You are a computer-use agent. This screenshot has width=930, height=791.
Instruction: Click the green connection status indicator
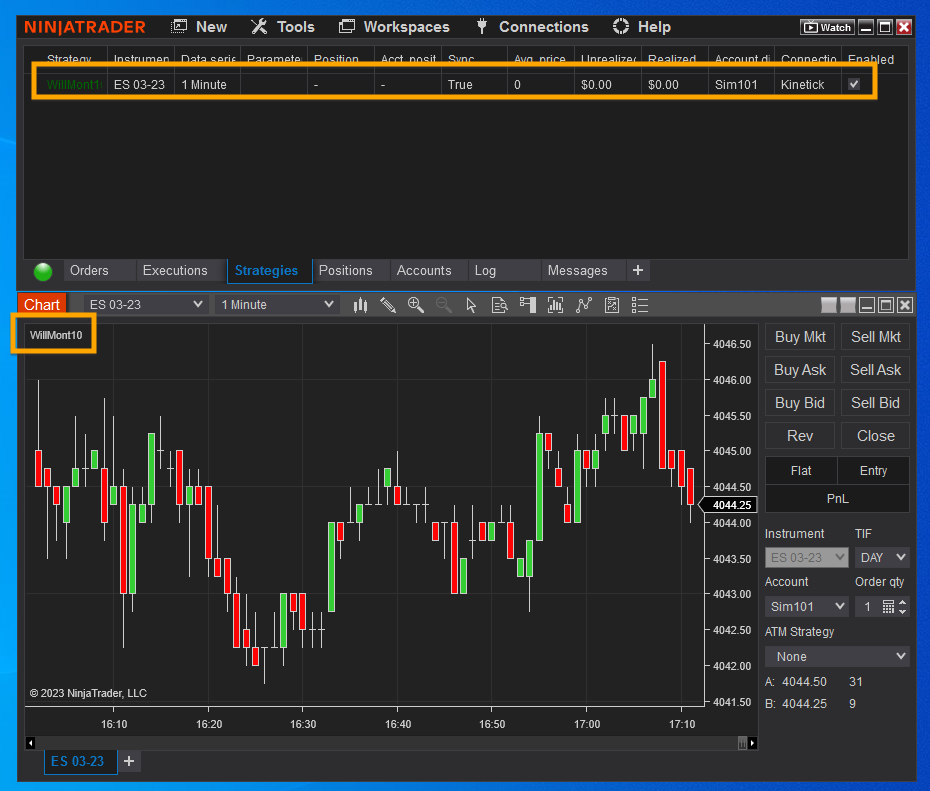(x=43, y=272)
